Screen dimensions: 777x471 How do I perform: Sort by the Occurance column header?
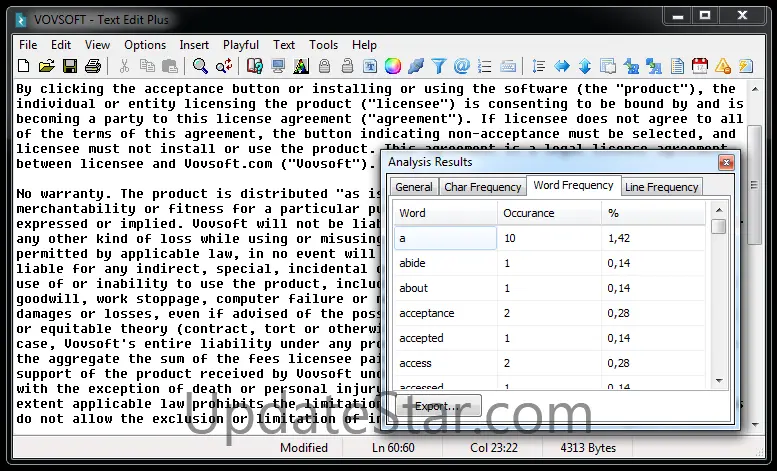tap(550, 213)
